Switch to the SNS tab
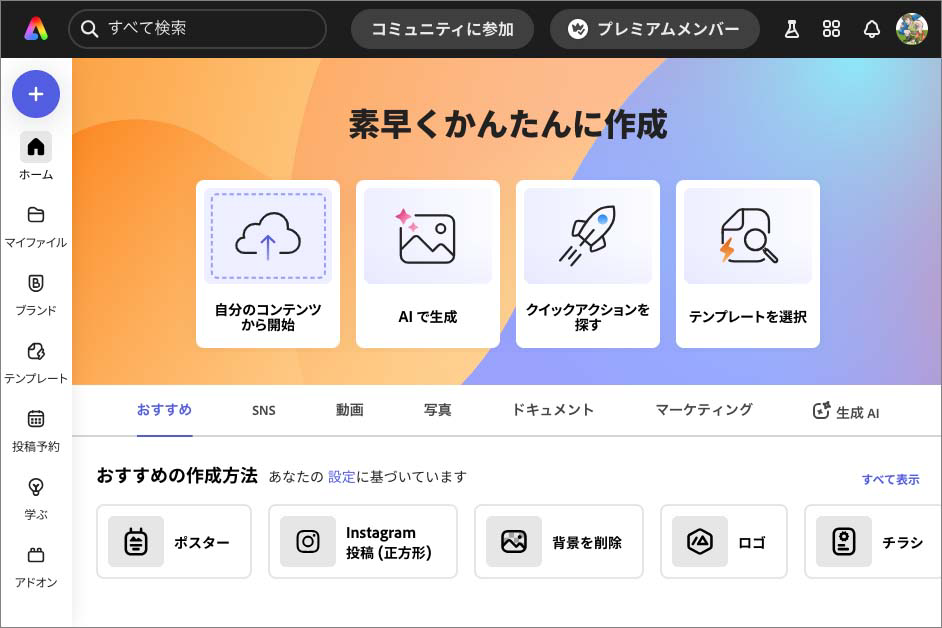 tap(264, 410)
